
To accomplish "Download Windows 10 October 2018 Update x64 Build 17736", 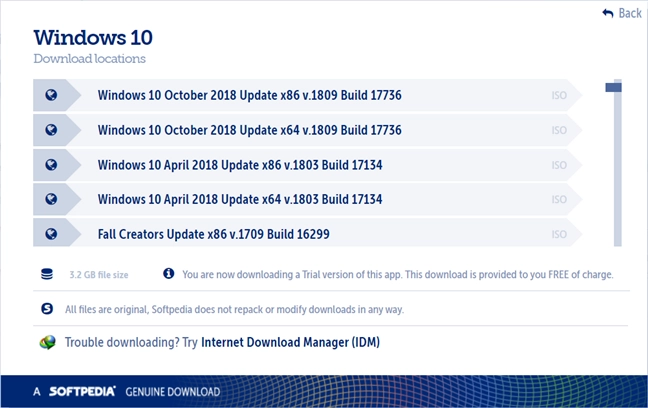I will click(x=307, y=130).
